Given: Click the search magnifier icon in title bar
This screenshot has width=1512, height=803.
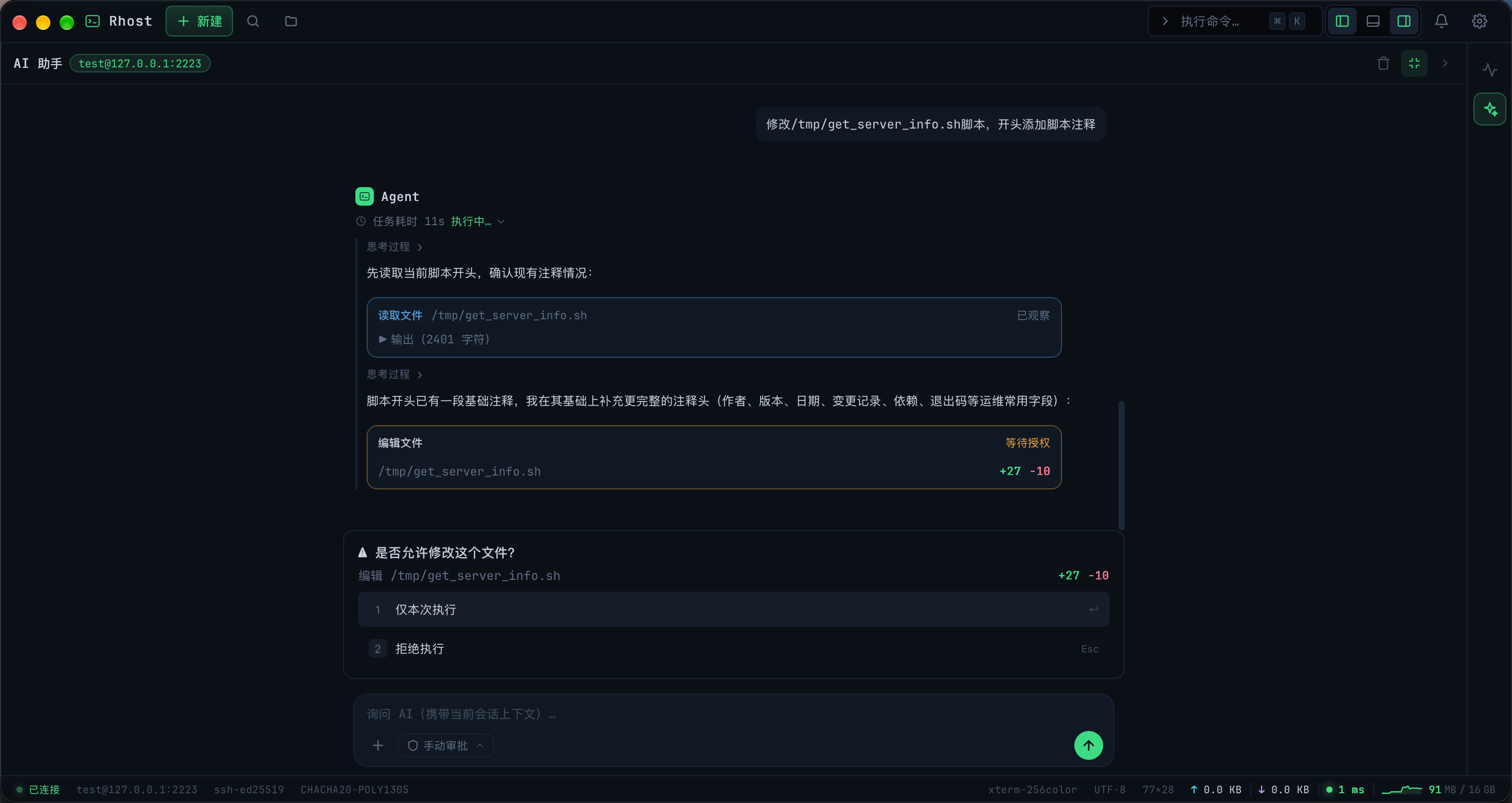Looking at the screenshot, I should 253,21.
